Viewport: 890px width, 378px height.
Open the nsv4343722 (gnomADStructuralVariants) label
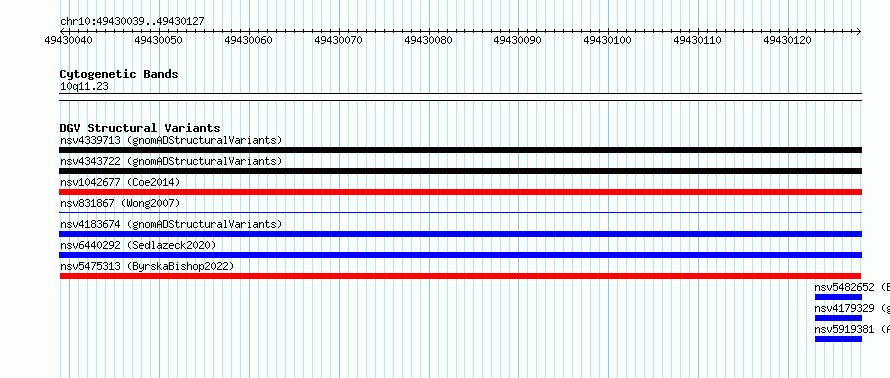(x=171, y=161)
